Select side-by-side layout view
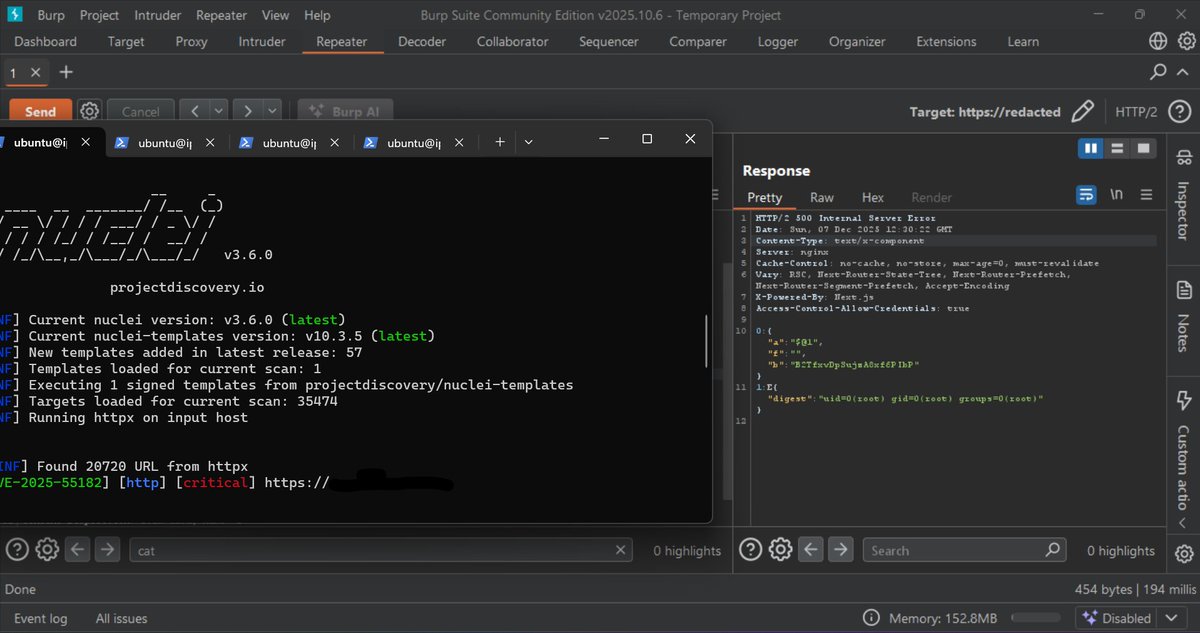1200x633 pixels. 1090,148
